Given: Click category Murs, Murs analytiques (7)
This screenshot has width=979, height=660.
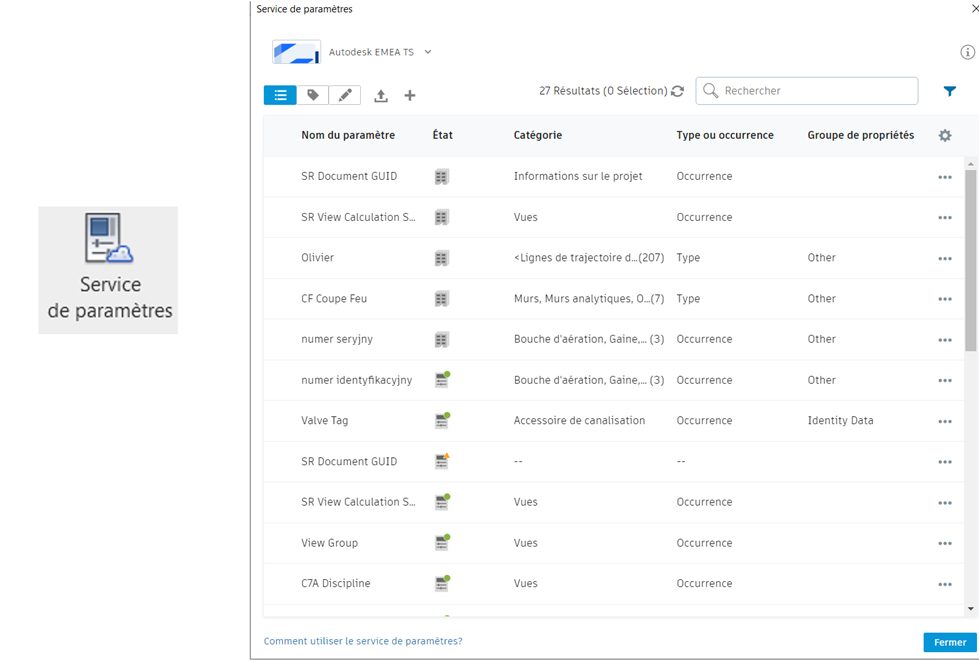Looking at the screenshot, I should click(589, 298).
